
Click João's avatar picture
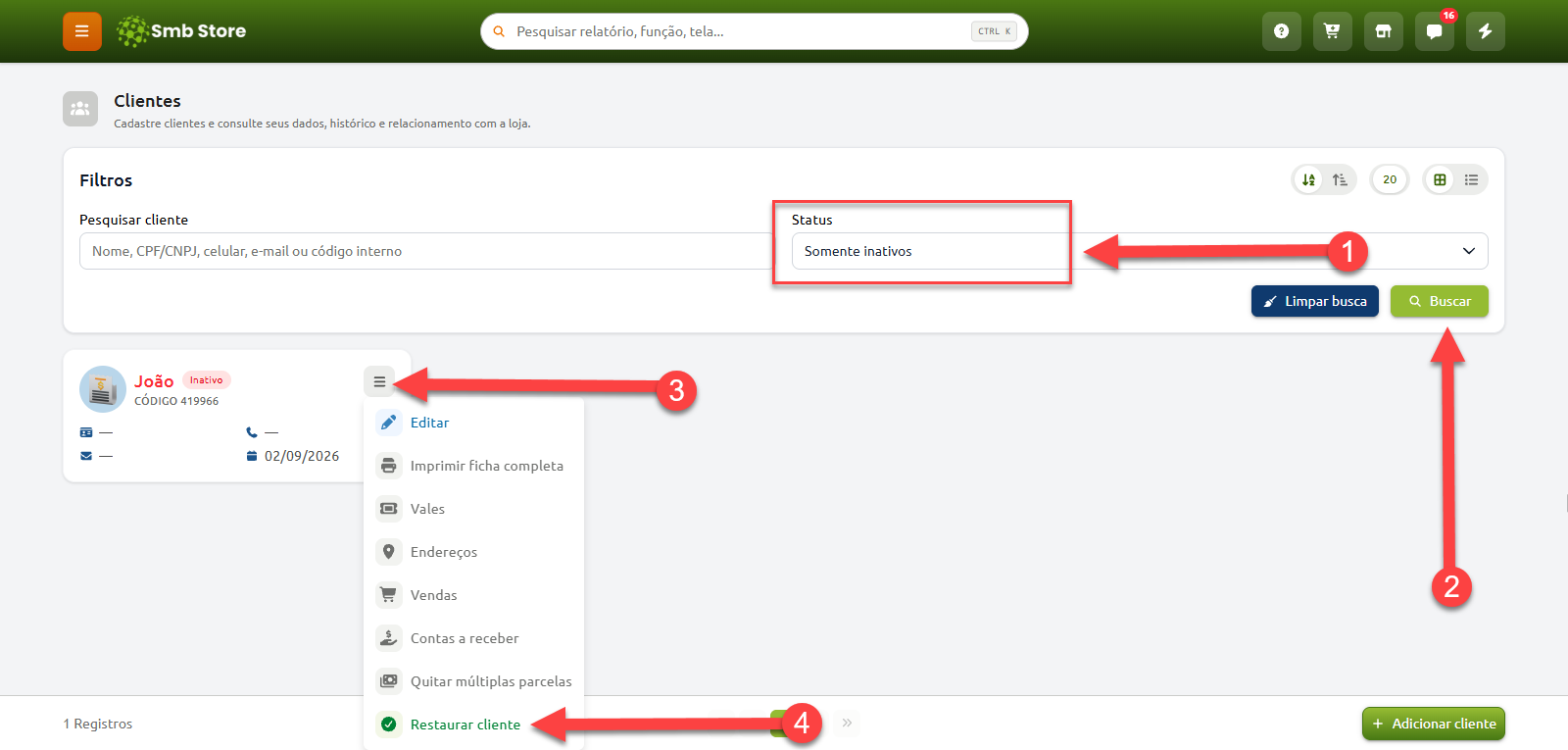pos(103,389)
